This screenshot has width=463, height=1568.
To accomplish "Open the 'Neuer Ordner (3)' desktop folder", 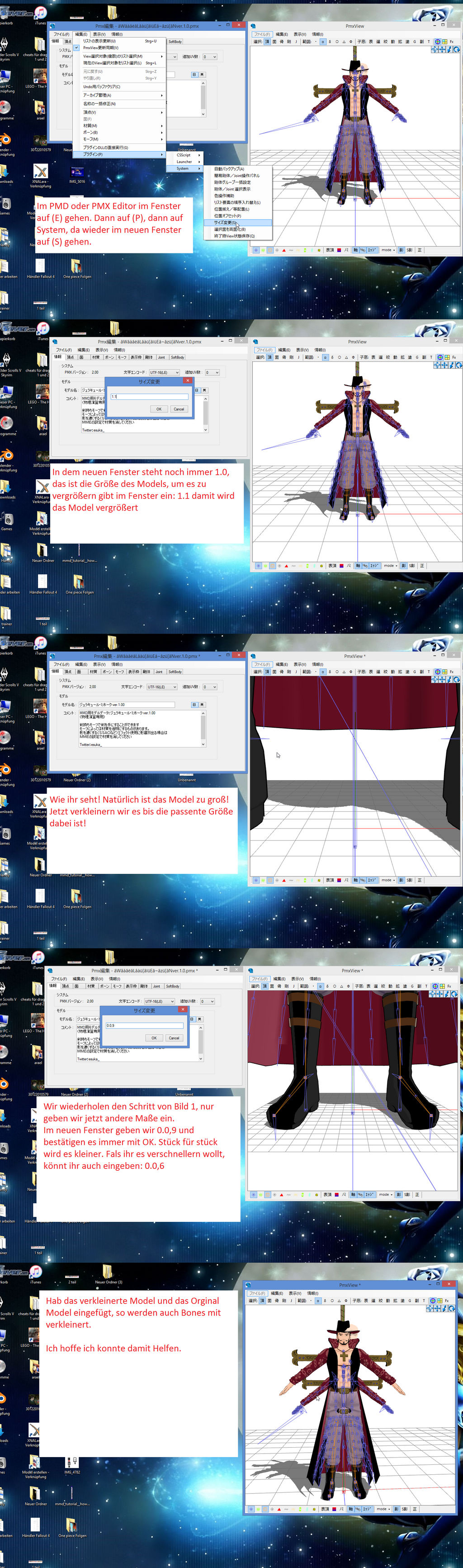I will pos(108,1272).
